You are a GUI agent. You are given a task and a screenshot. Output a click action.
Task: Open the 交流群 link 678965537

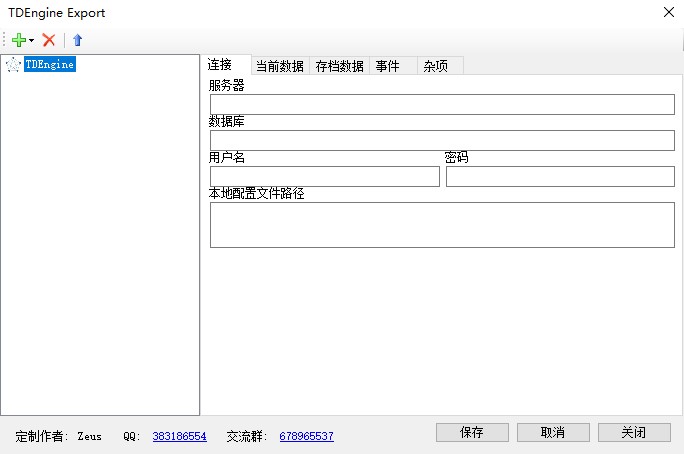tap(307, 436)
